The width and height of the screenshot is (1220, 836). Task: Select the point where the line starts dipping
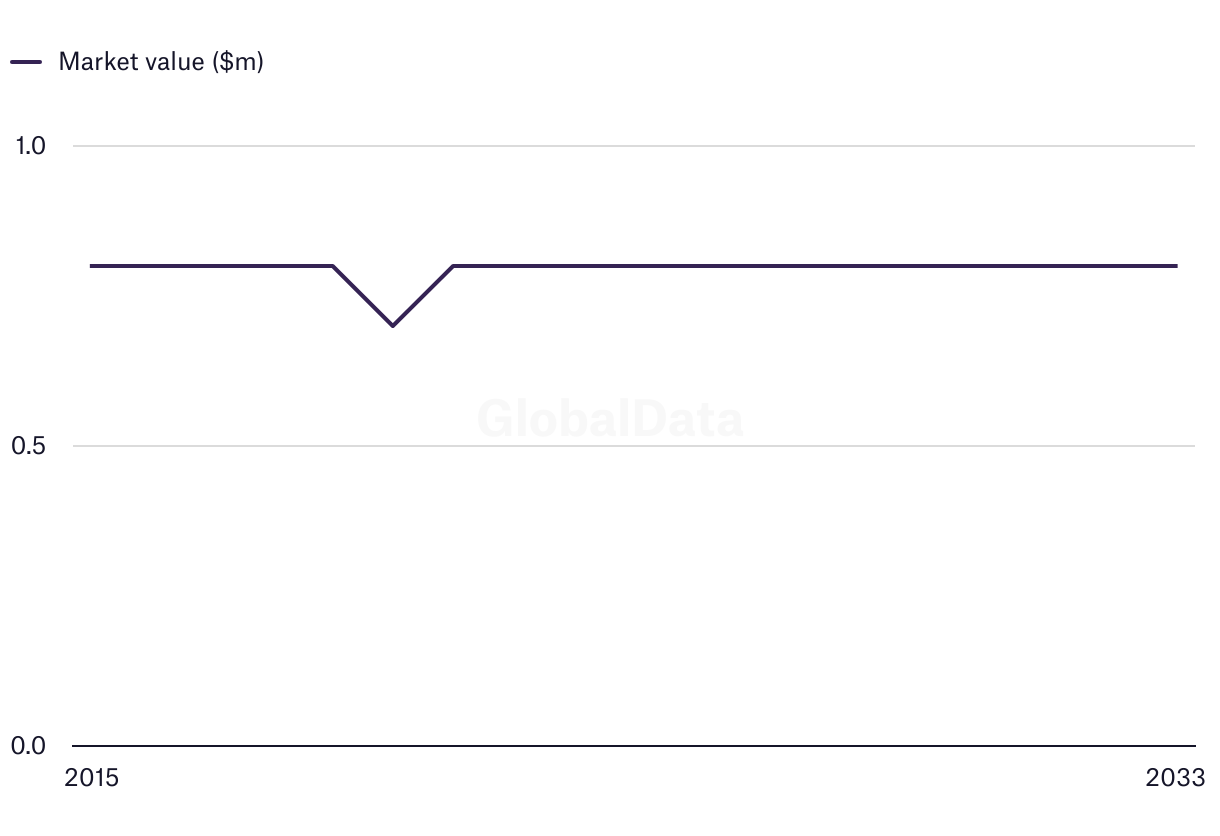click(332, 266)
